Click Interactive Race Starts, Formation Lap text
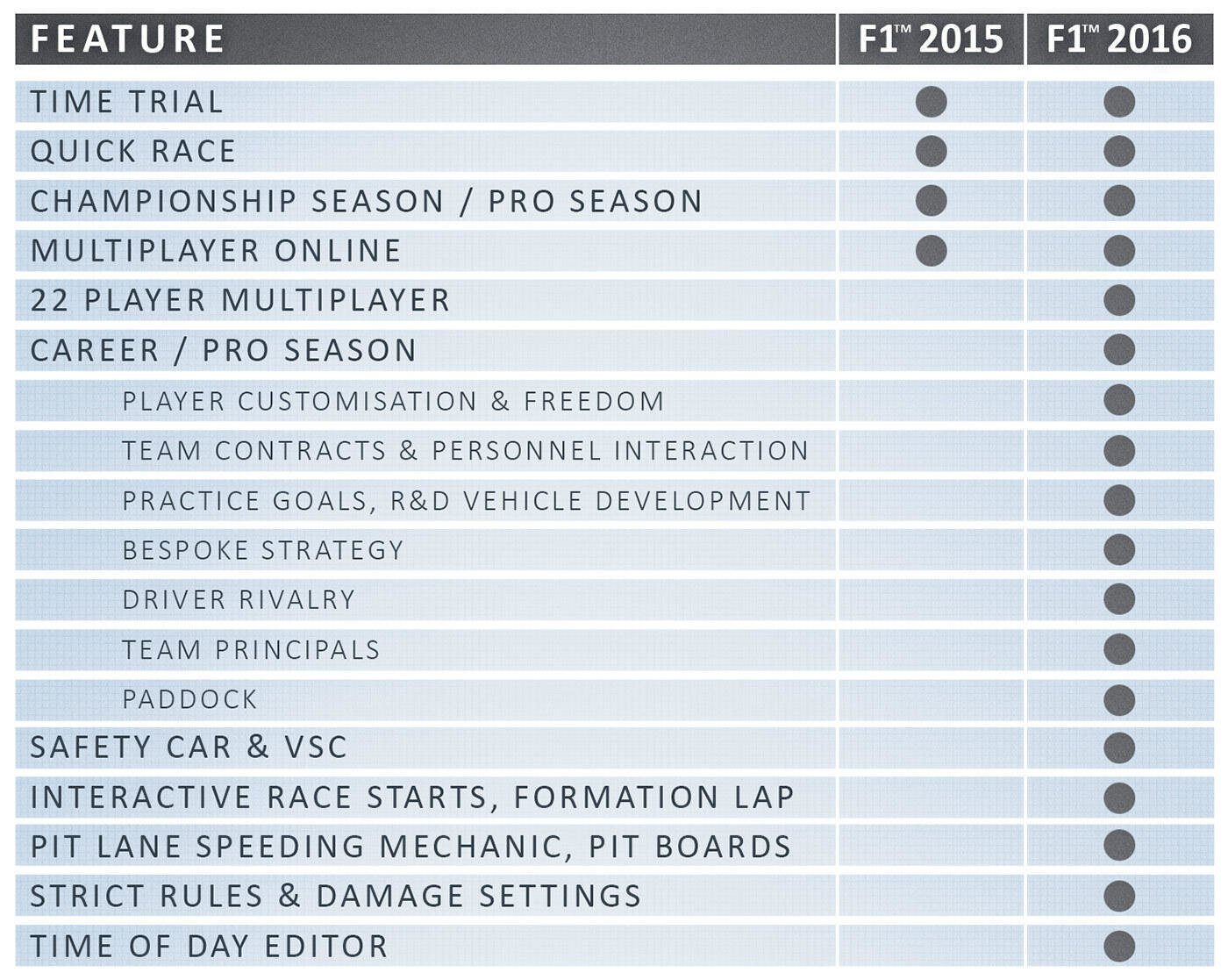Image resolution: width=1228 pixels, height=980 pixels. click(412, 798)
